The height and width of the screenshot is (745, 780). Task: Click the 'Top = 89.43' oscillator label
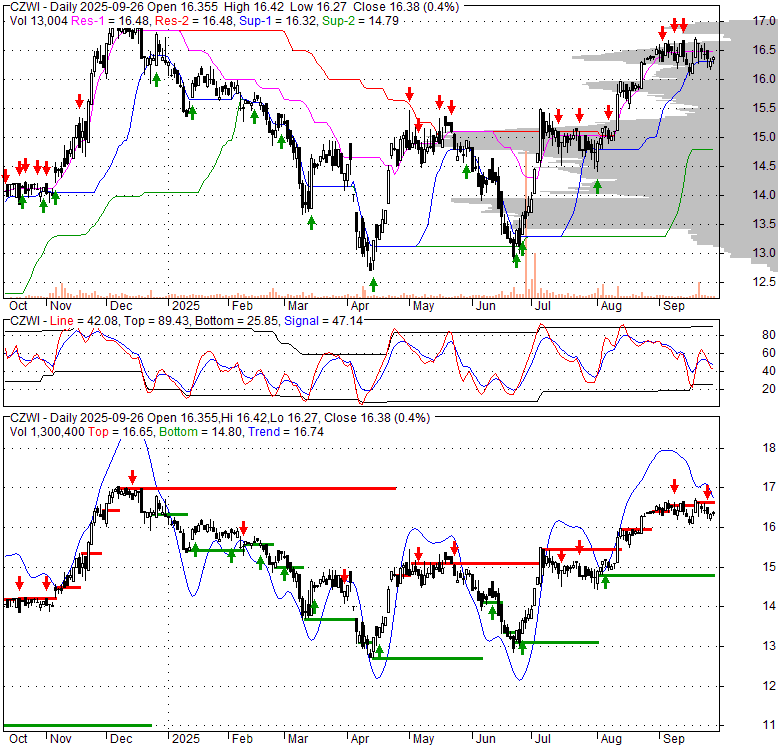[156, 321]
